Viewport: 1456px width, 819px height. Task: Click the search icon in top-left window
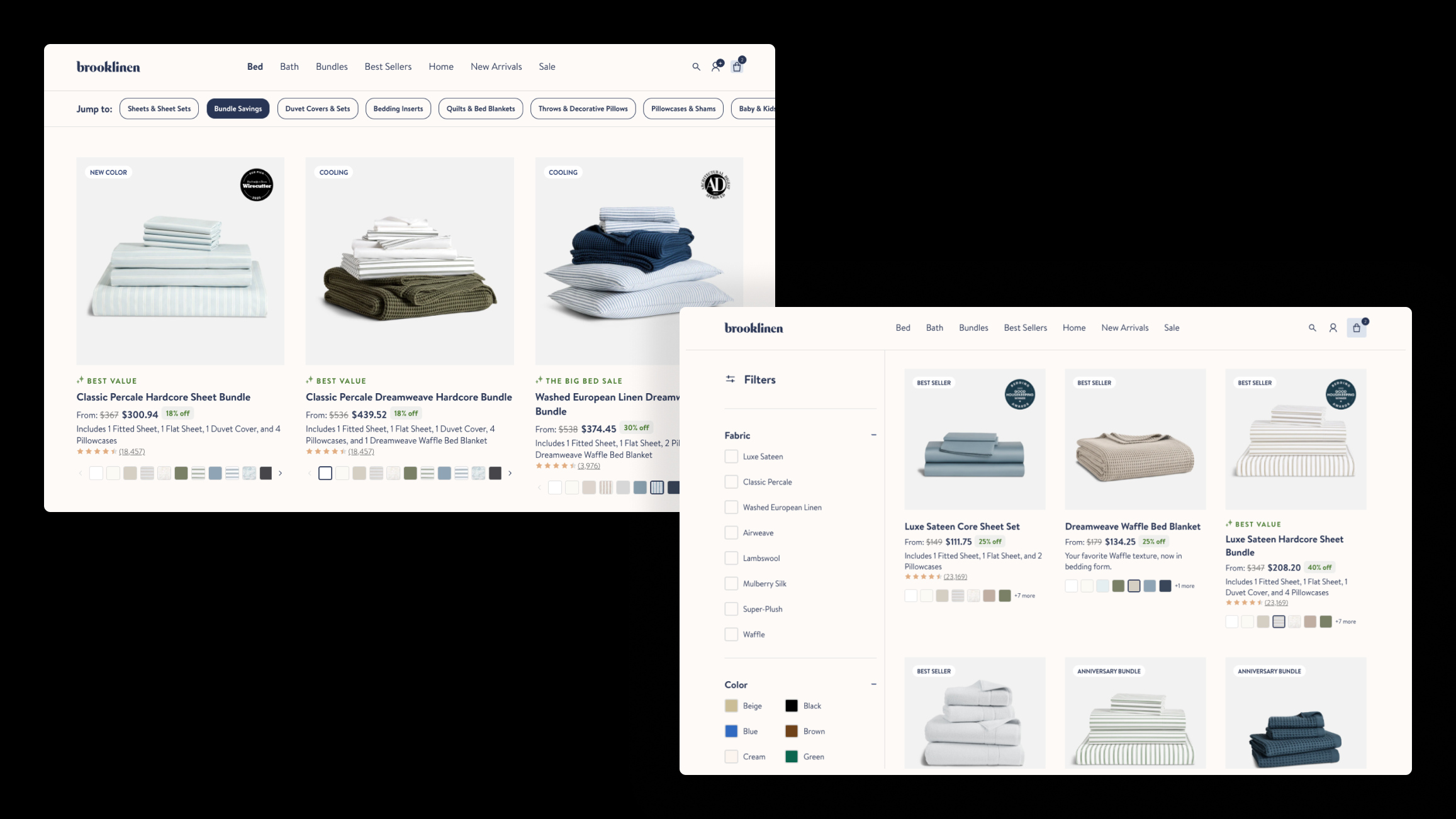696,67
